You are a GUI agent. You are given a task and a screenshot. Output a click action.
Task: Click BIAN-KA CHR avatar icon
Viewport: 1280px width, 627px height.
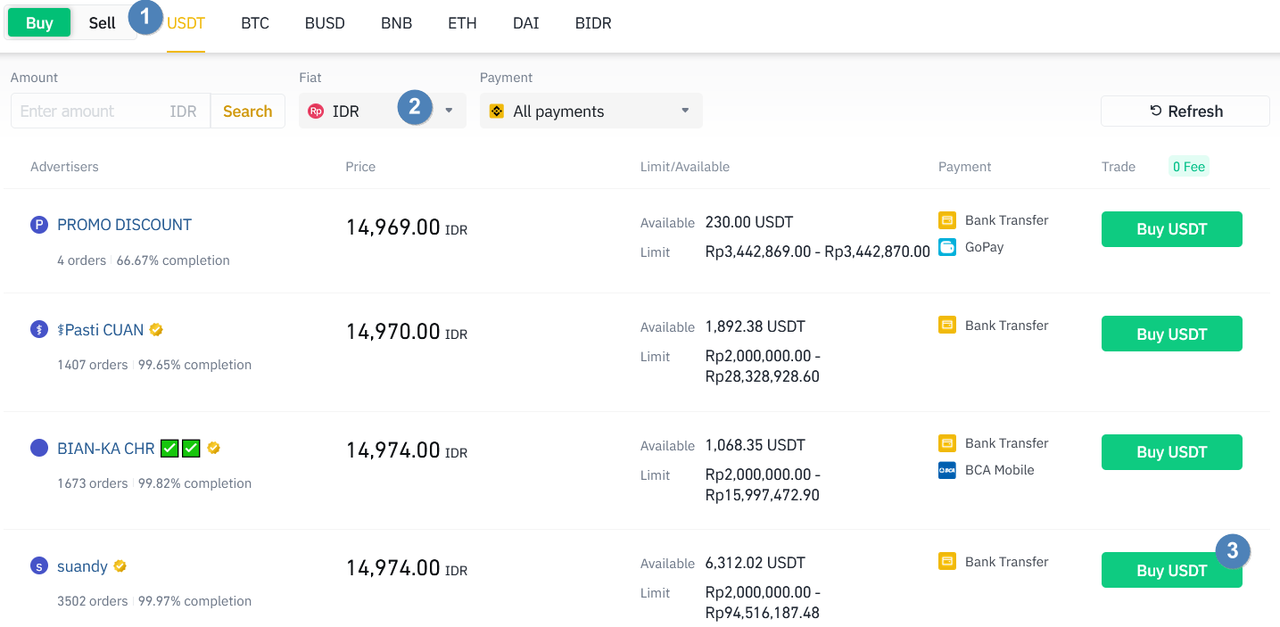pyautogui.click(x=39, y=448)
